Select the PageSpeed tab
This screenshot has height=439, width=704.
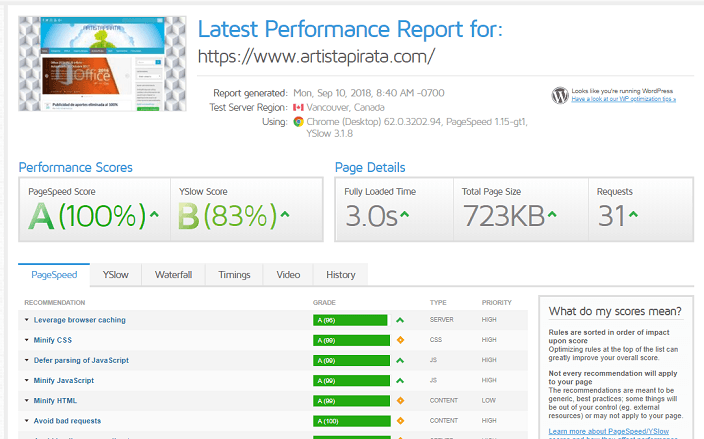54,275
